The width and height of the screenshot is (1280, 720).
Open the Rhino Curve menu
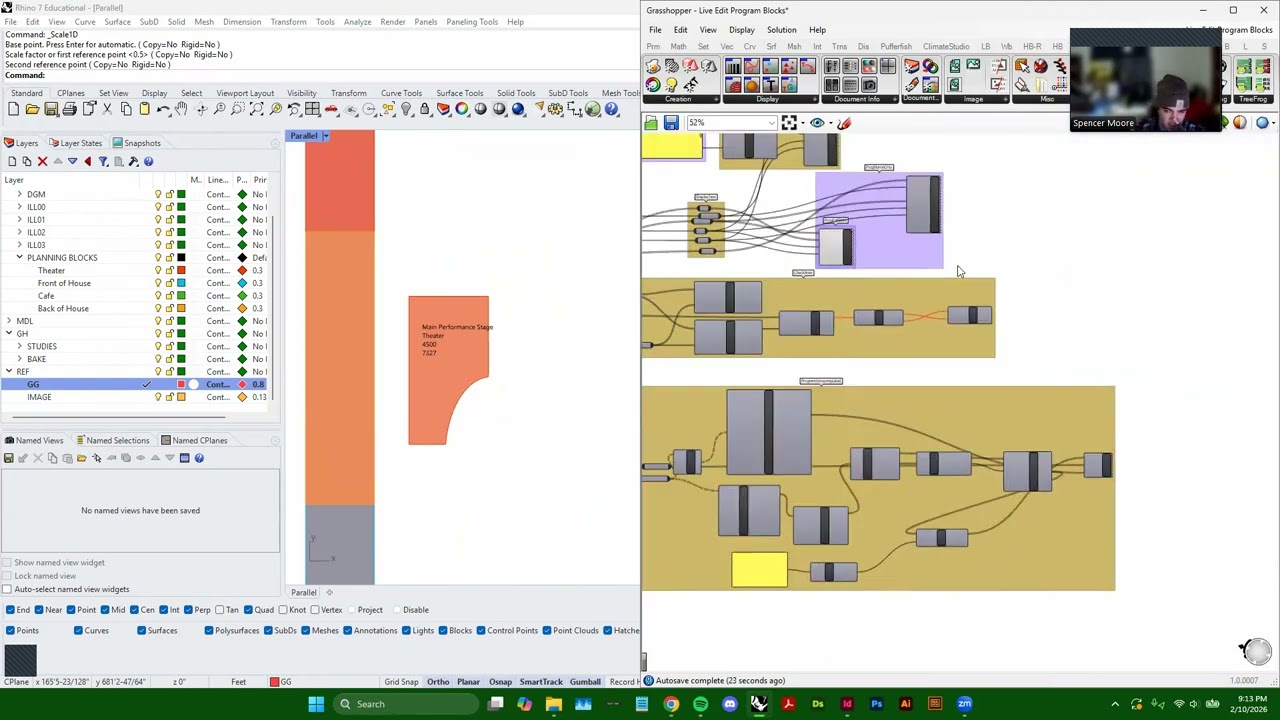tap(85, 21)
